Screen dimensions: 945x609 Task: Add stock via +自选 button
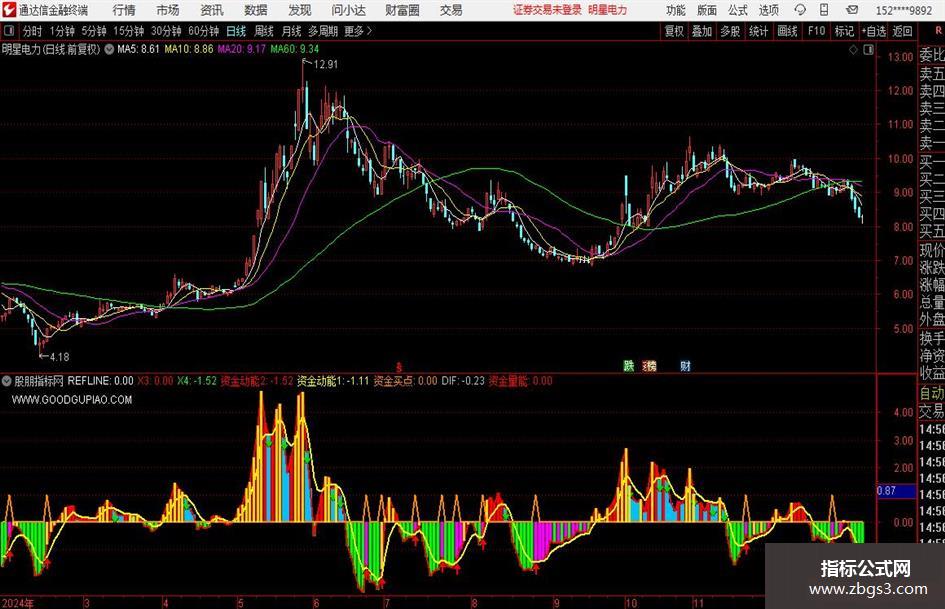(874, 31)
